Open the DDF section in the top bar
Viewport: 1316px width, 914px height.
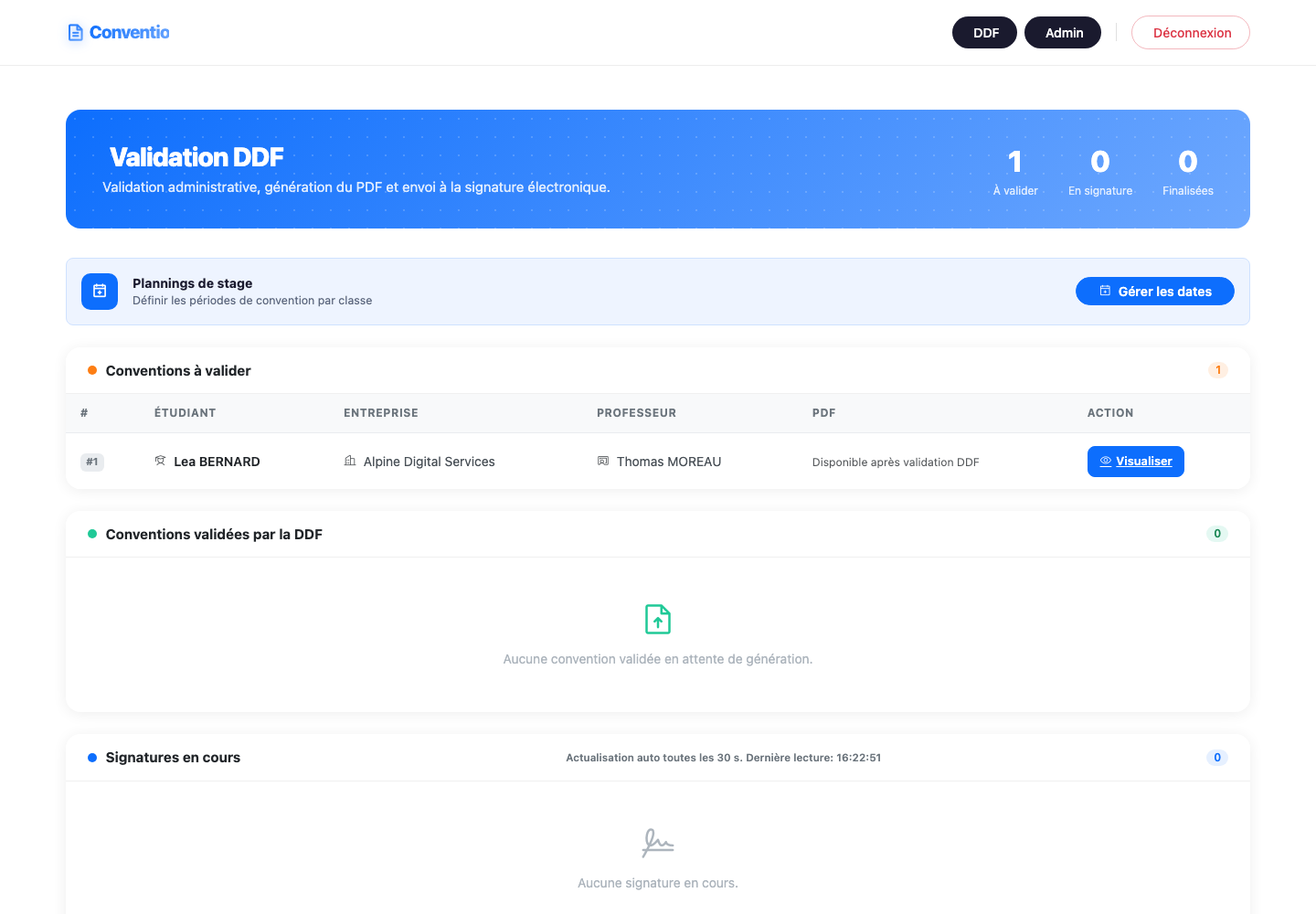click(x=984, y=33)
